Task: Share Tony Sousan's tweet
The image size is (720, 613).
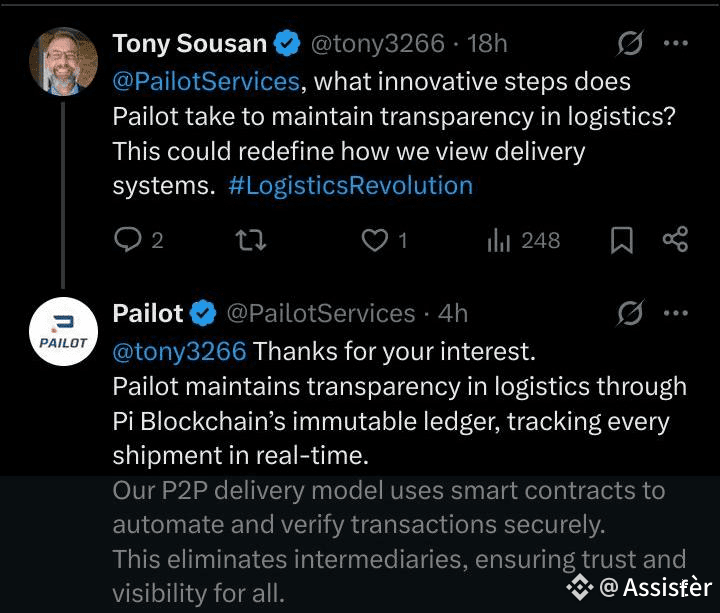Action: (676, 240)
